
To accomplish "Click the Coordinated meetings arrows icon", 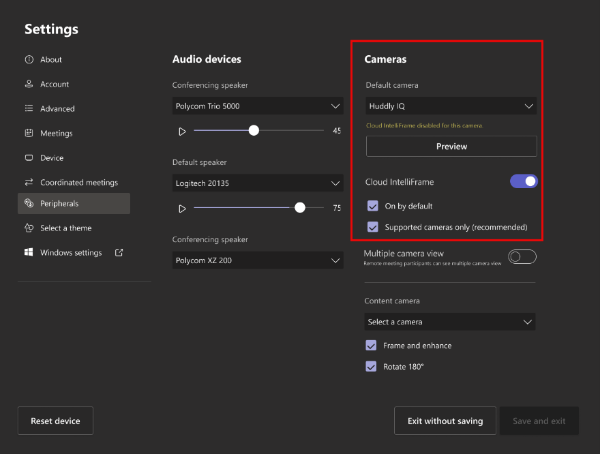I will point(29,182).
